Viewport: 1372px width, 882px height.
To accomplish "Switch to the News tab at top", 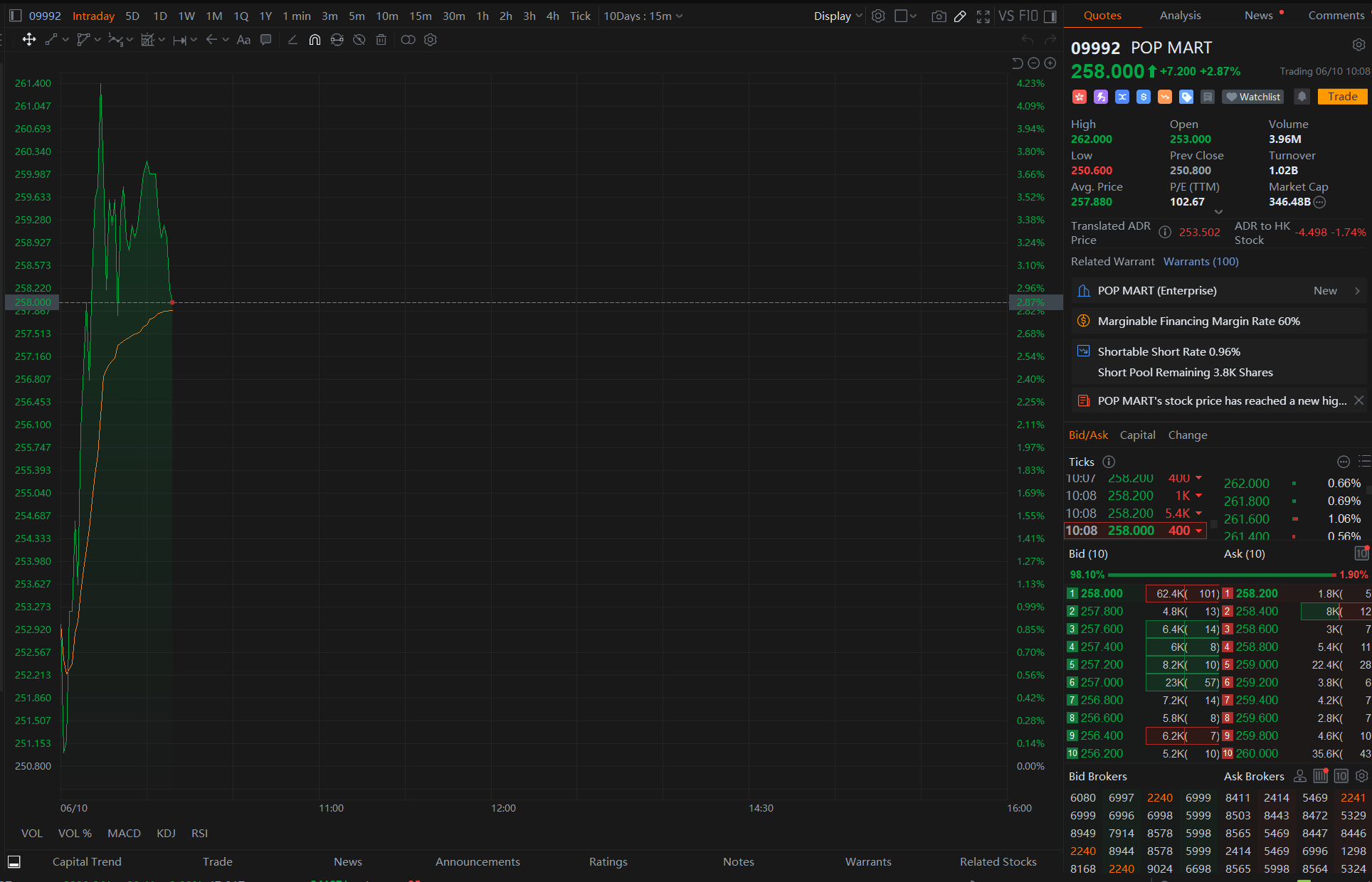I will [x=1258, y=15].
